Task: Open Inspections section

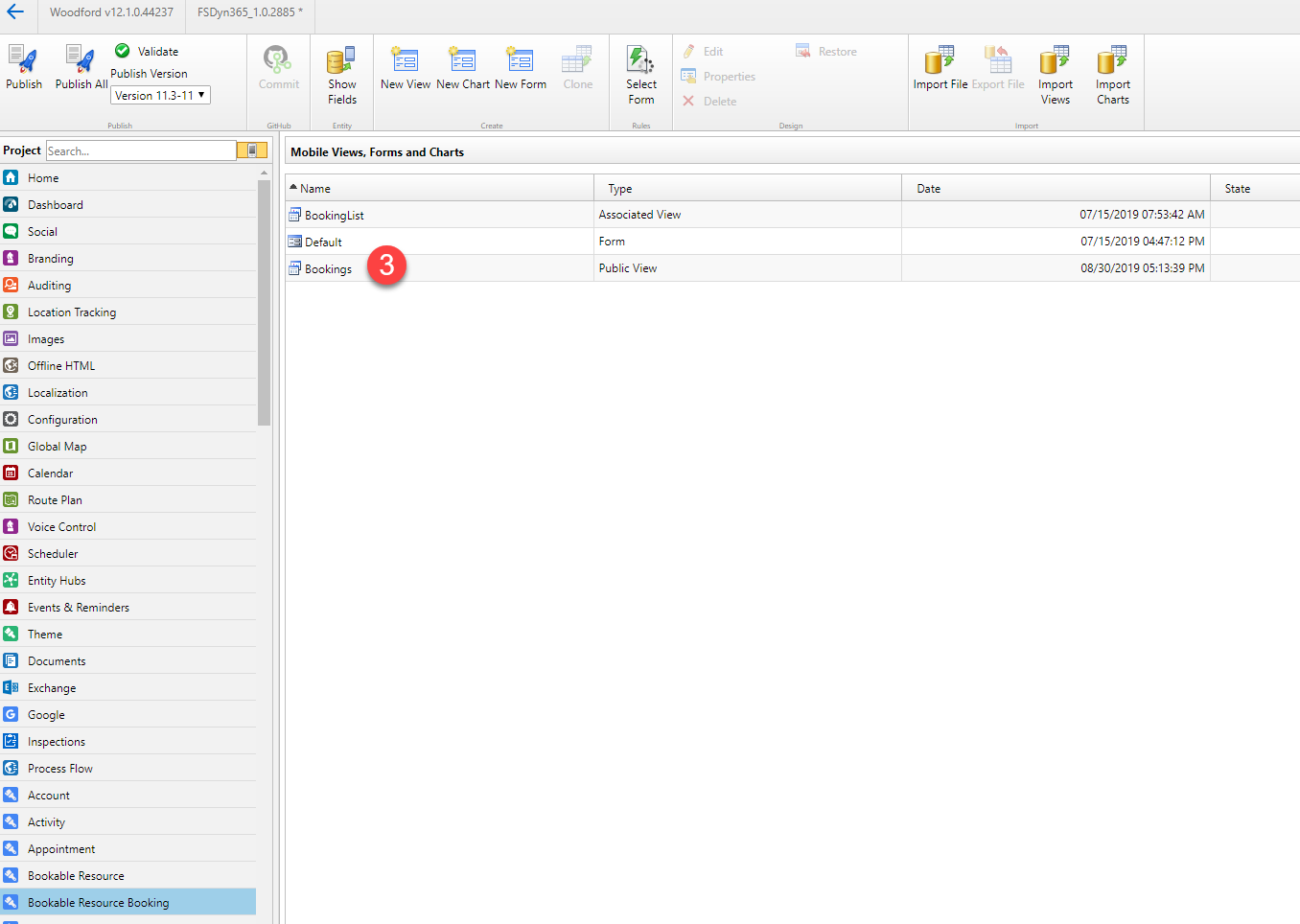Action: [x=128, y=742]
